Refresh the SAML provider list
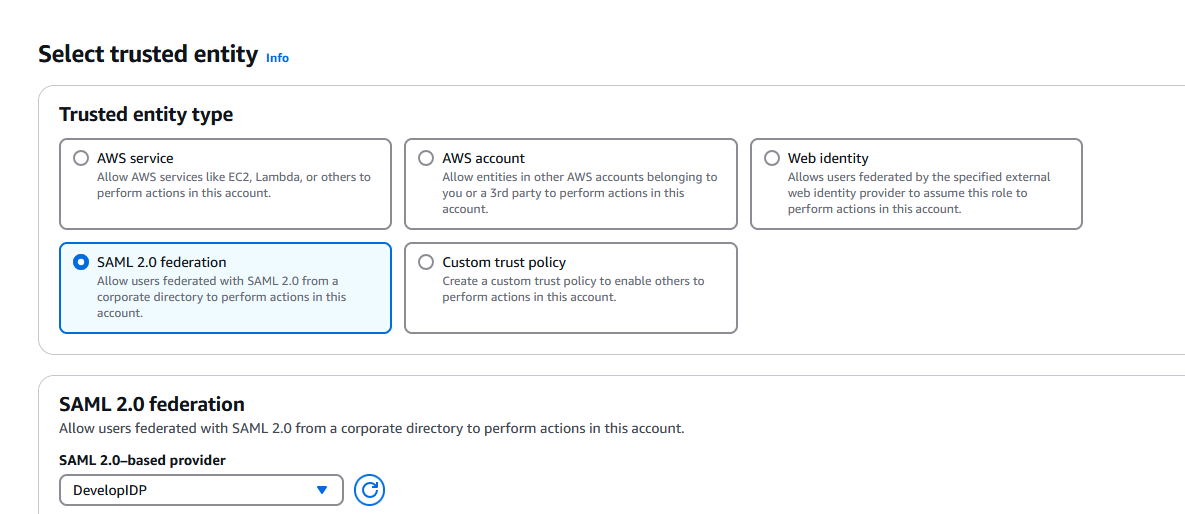Viewport: 1185px width, 514px height. click(369, 490)
